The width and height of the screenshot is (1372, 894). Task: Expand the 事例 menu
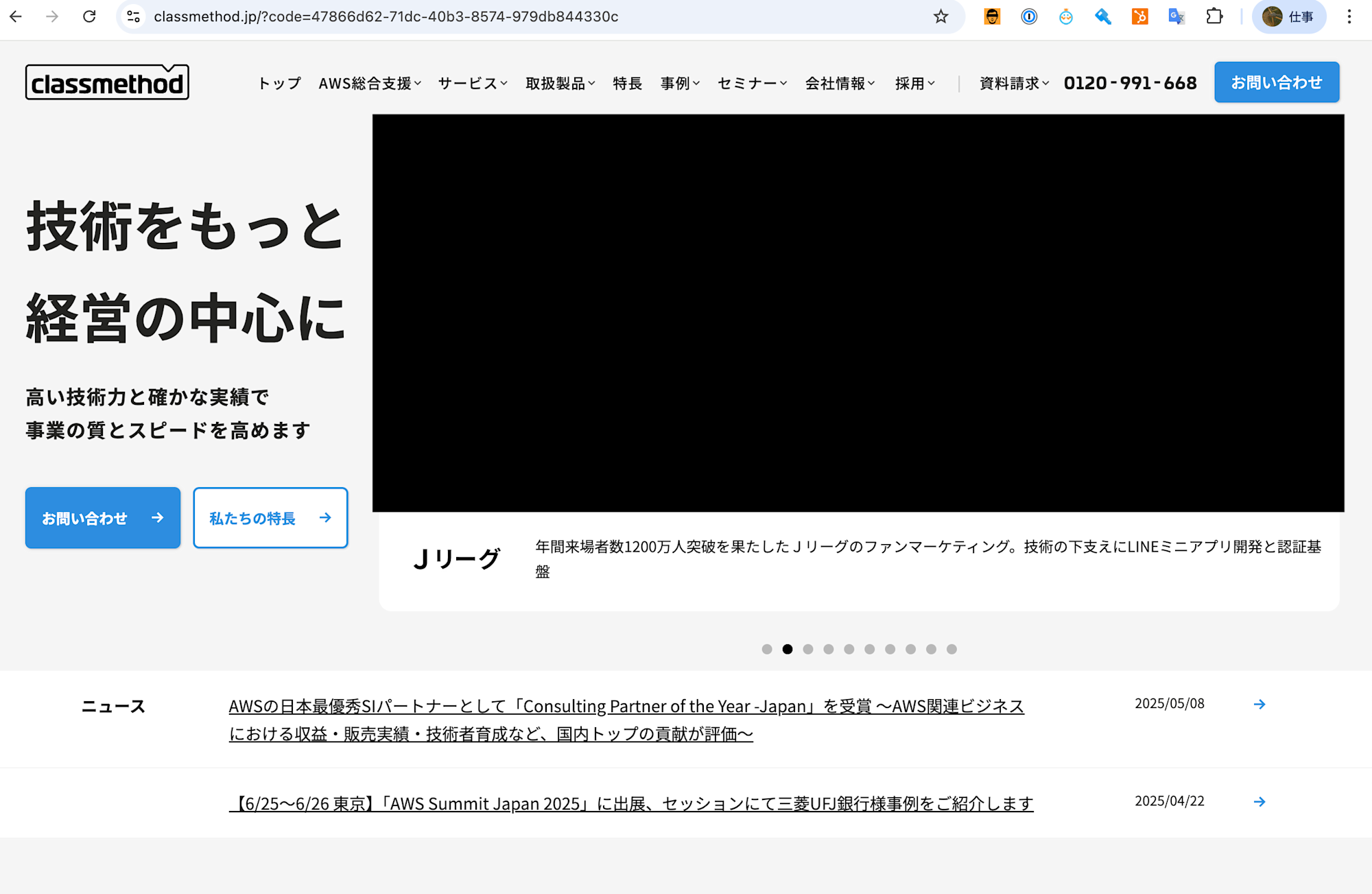[680, 83]
